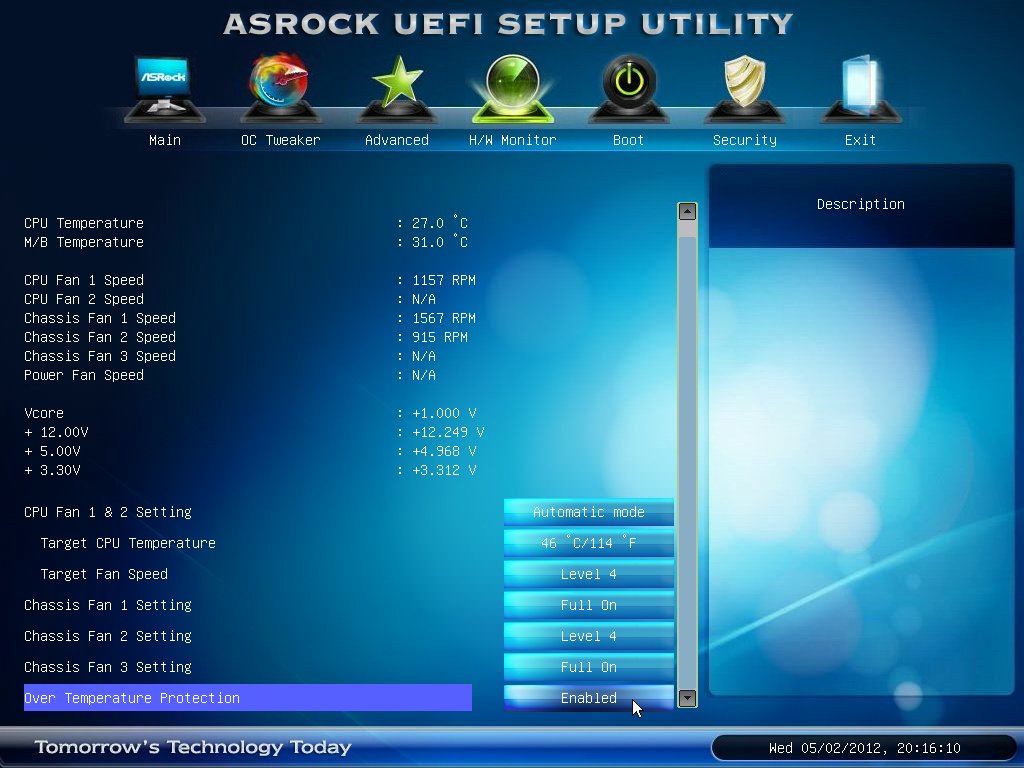
Task: Open the CPU Fan 1 & 2 Automatic mode dropdown
Action: pyautogui.click(x=588, y=512)
